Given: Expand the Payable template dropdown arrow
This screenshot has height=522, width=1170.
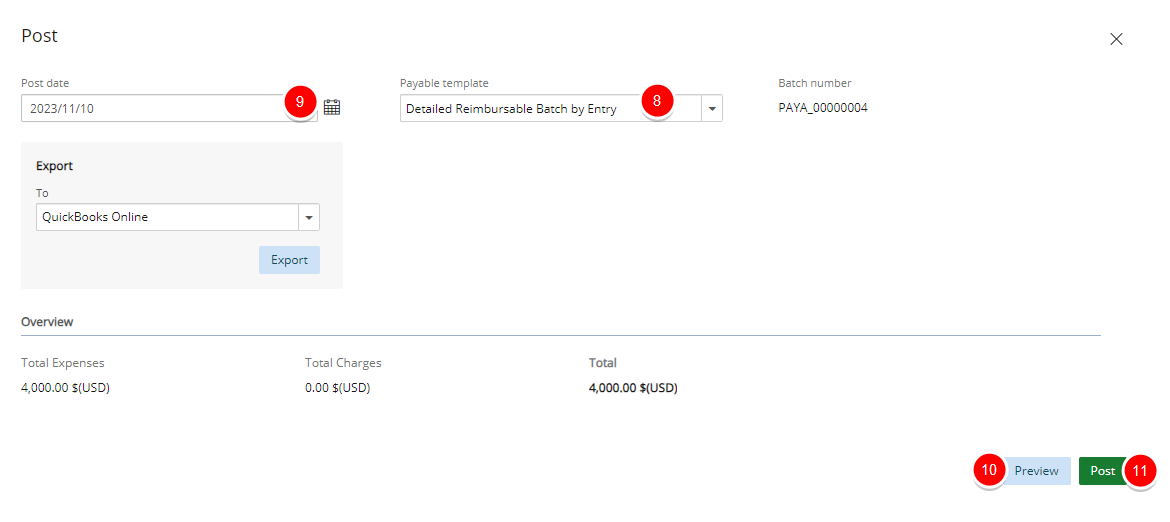Looking at the screenshot, I should [712, 108].
